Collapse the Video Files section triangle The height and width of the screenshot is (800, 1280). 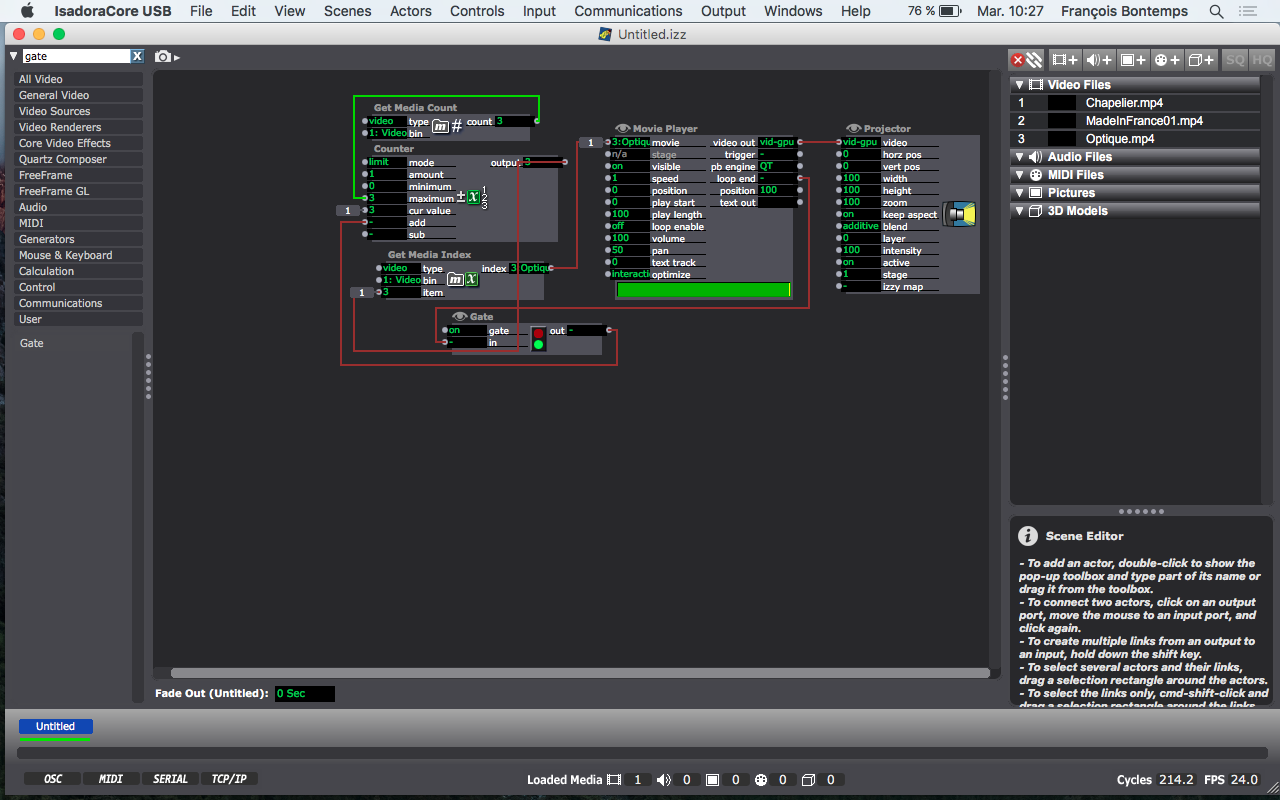point(1019,85)
